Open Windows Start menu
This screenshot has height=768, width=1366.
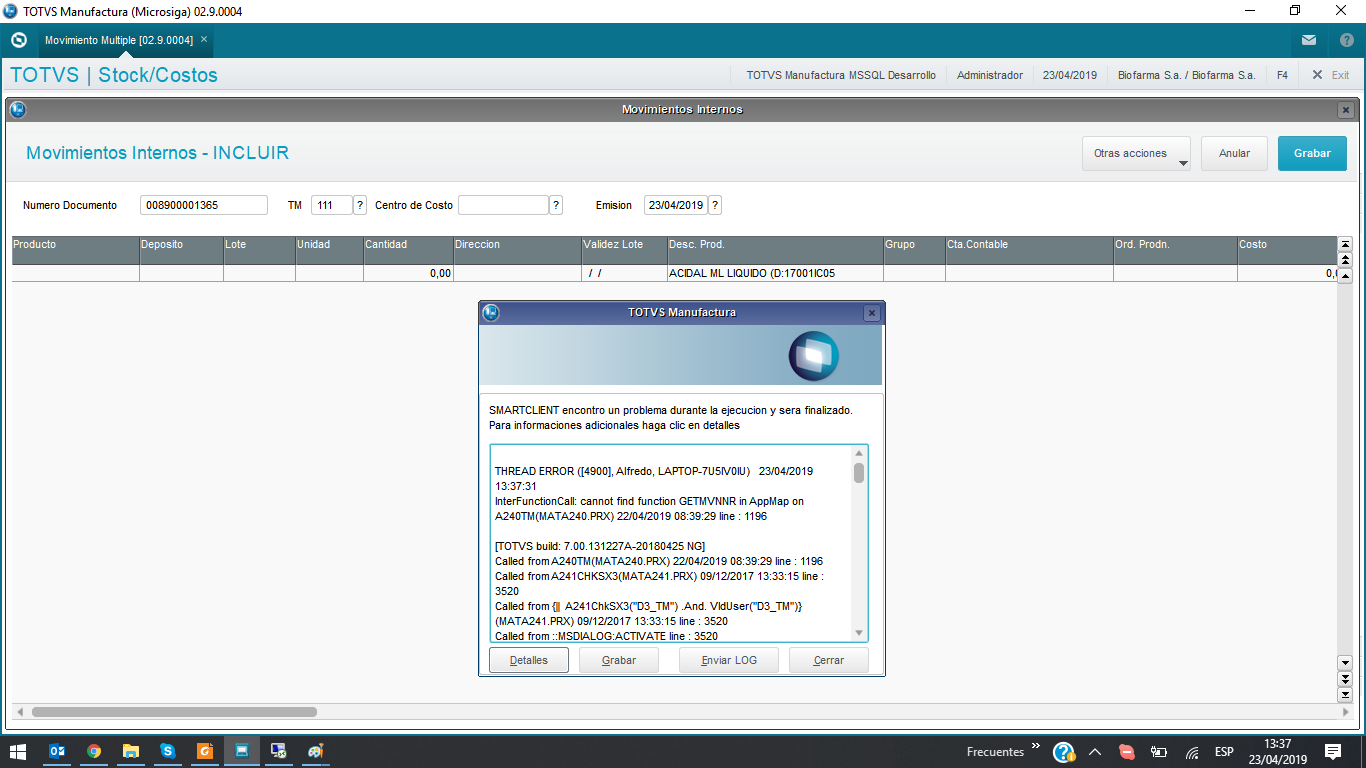[x=18, y=751]
